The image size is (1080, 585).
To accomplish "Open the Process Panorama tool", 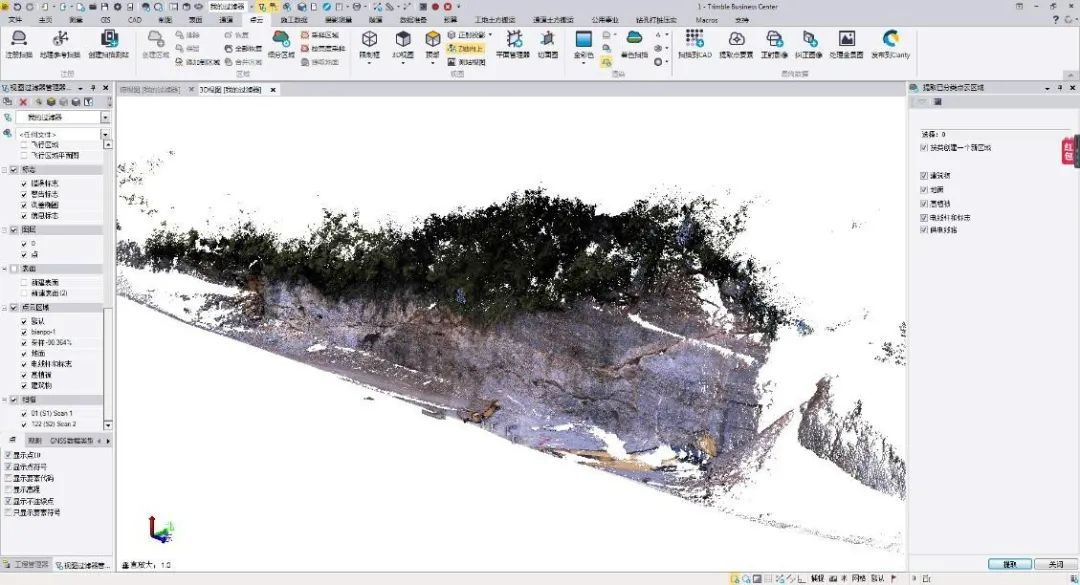I will tap(846, 40).
